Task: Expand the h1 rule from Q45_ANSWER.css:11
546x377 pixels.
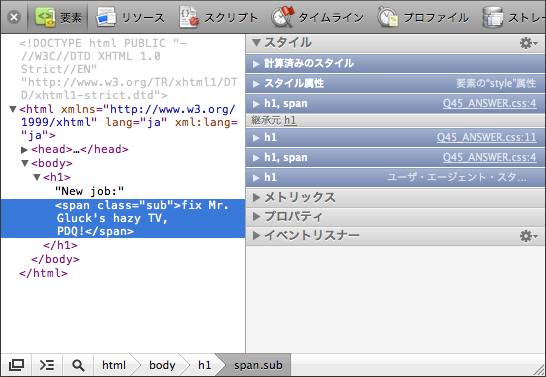Action: tap(256, 138)
